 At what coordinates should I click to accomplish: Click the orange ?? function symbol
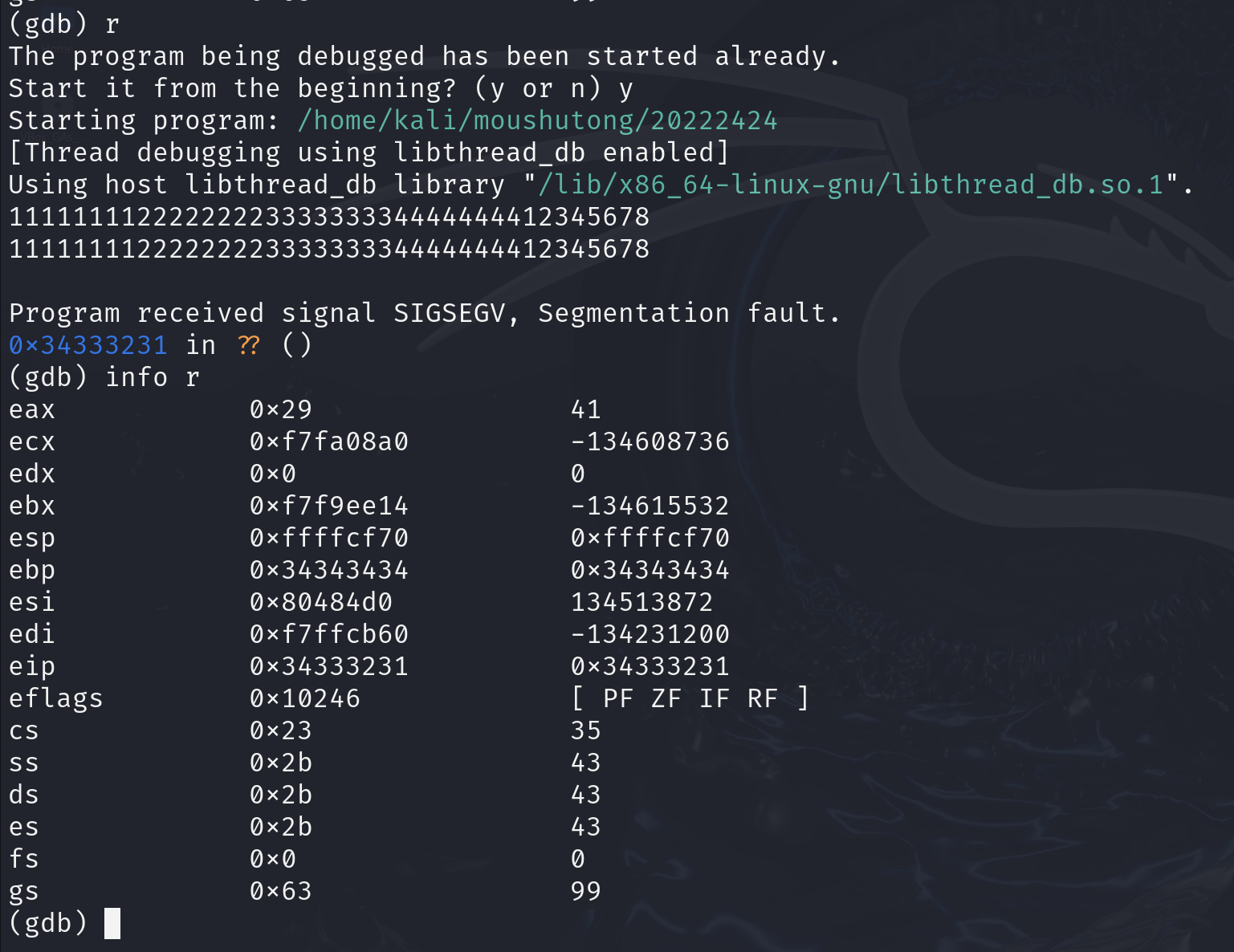249,345
